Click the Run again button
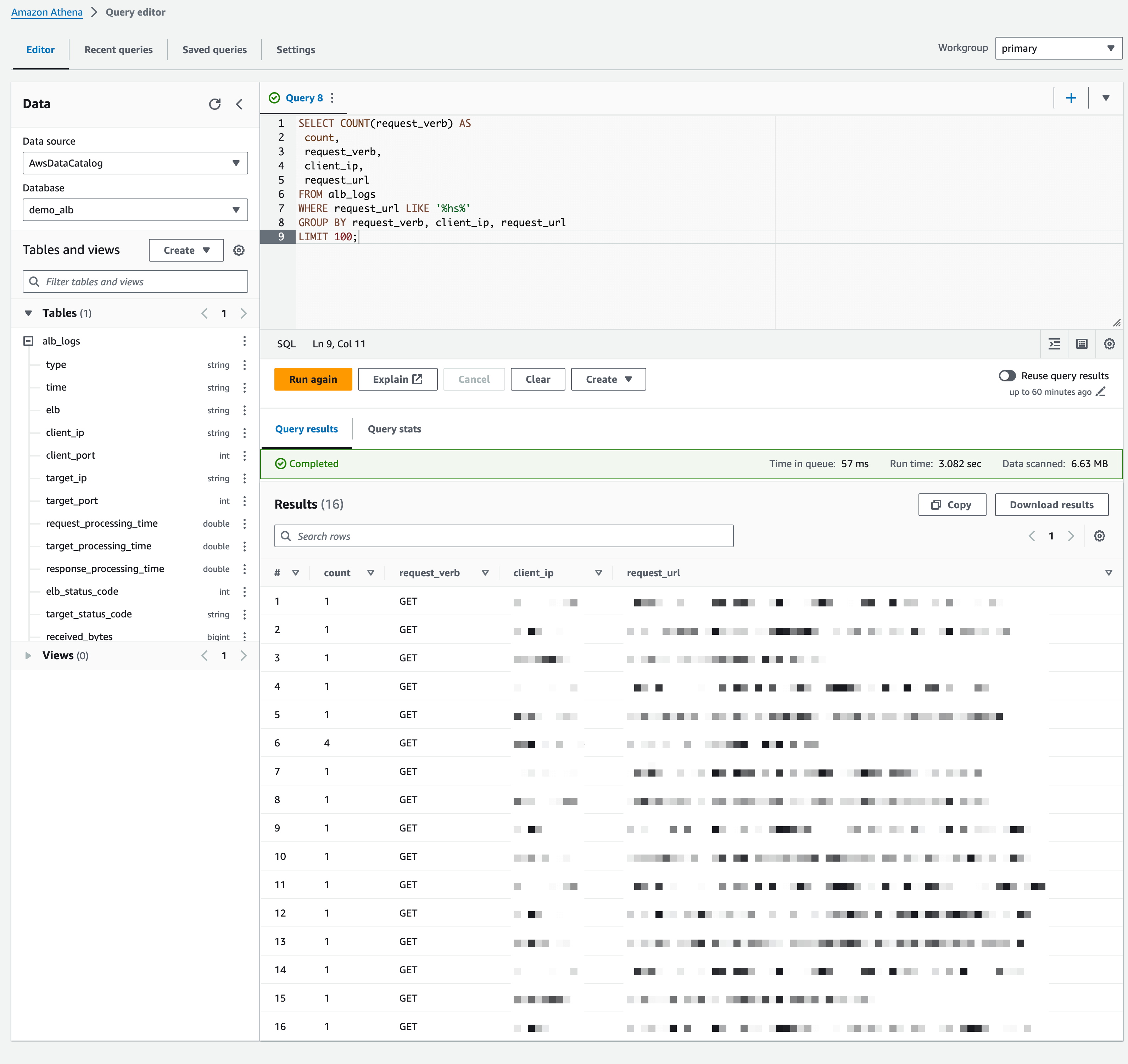This screenshot has width=1128, height=1064. coord(313,380)
